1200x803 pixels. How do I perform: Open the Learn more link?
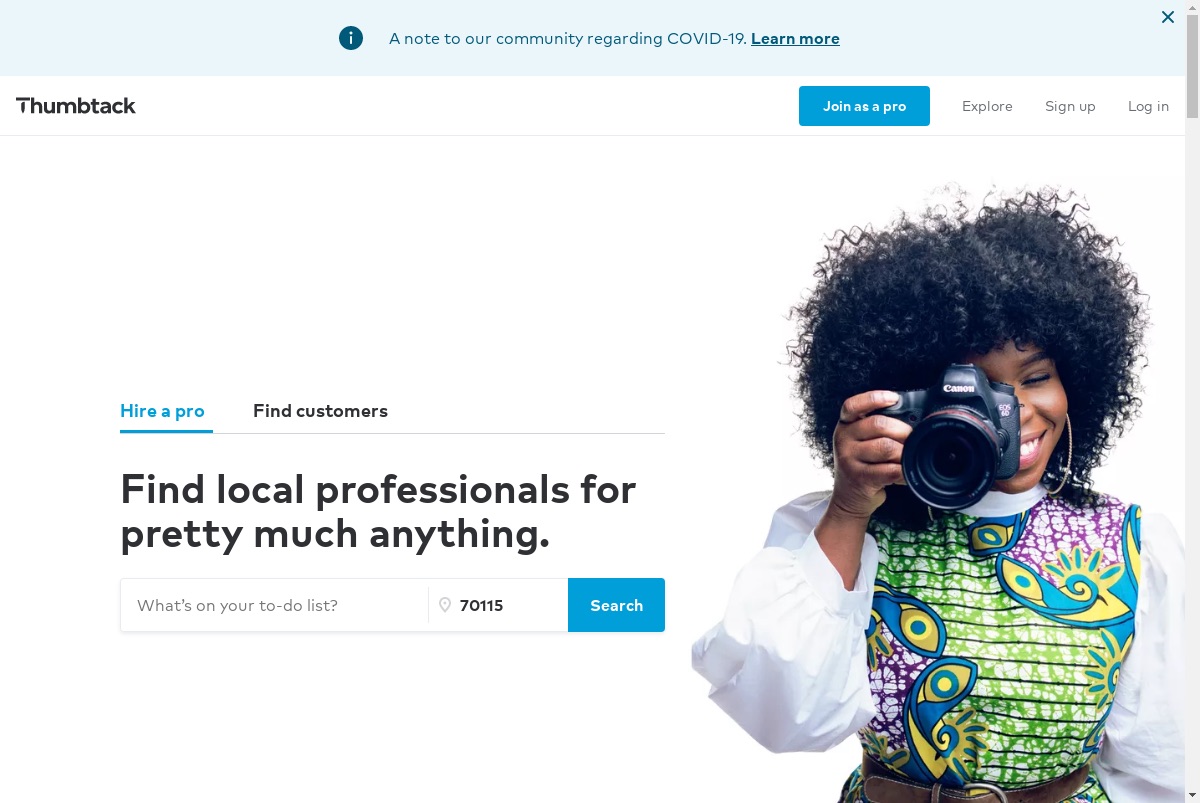pyautogui.click(x=795, y=39)
